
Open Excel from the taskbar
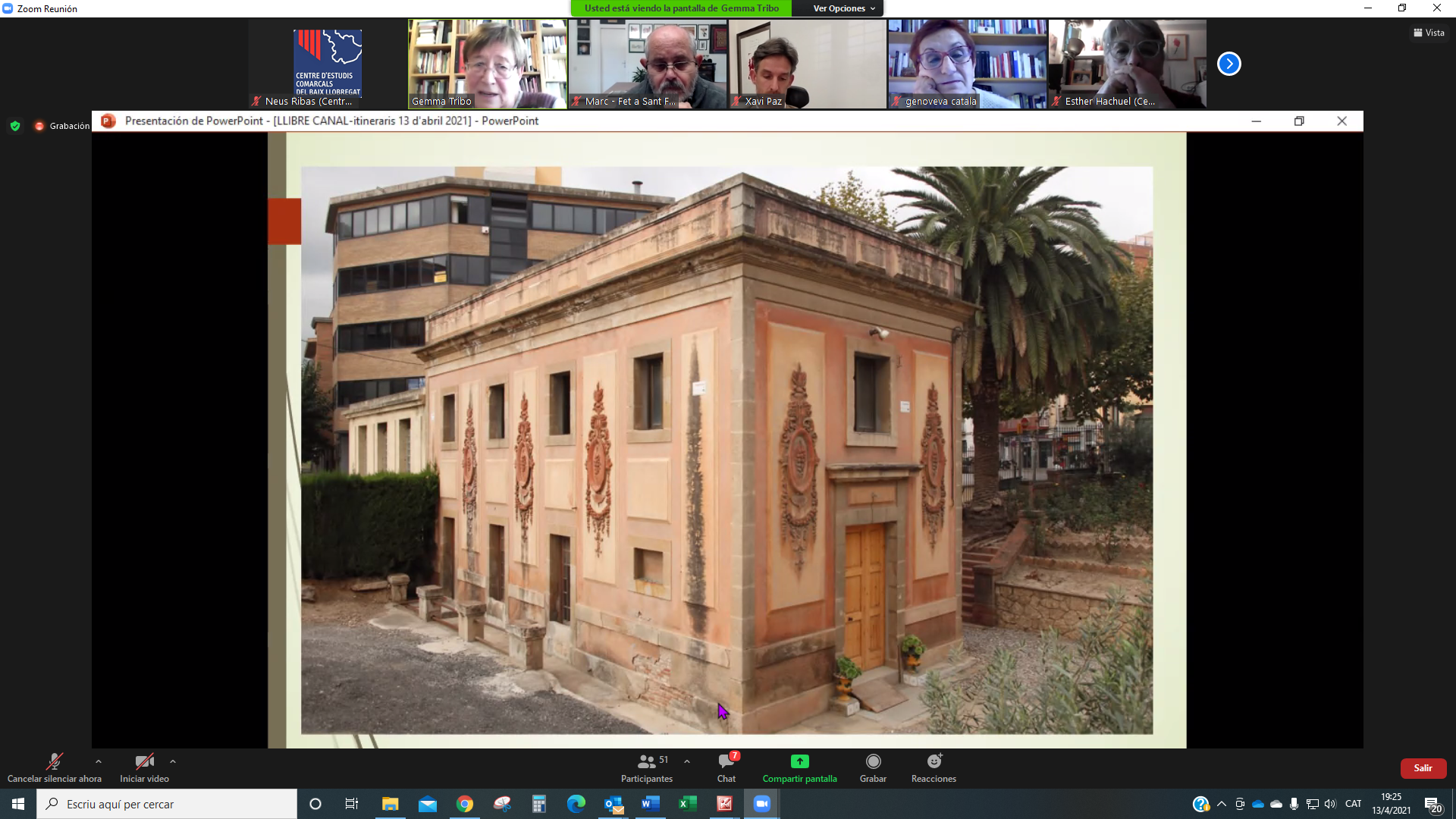[x=688, y=804]
